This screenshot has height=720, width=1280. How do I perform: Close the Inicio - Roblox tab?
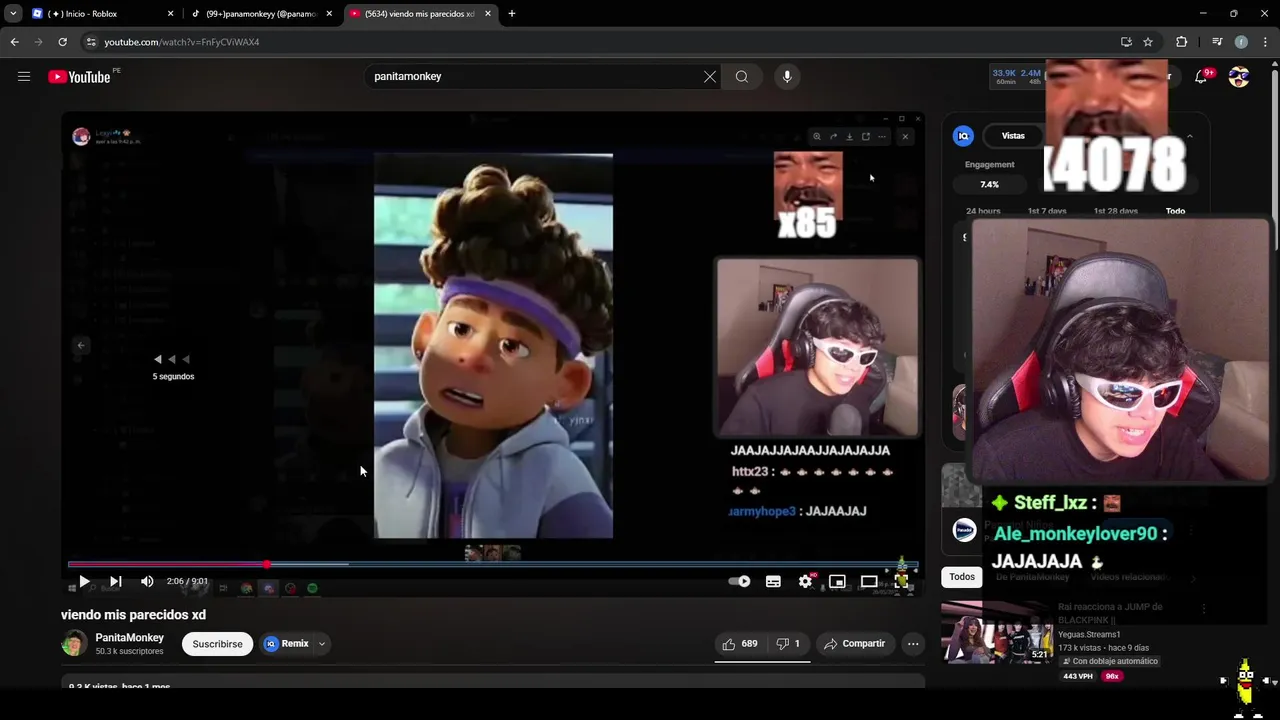pyautogui.click(x=170, y=14)
